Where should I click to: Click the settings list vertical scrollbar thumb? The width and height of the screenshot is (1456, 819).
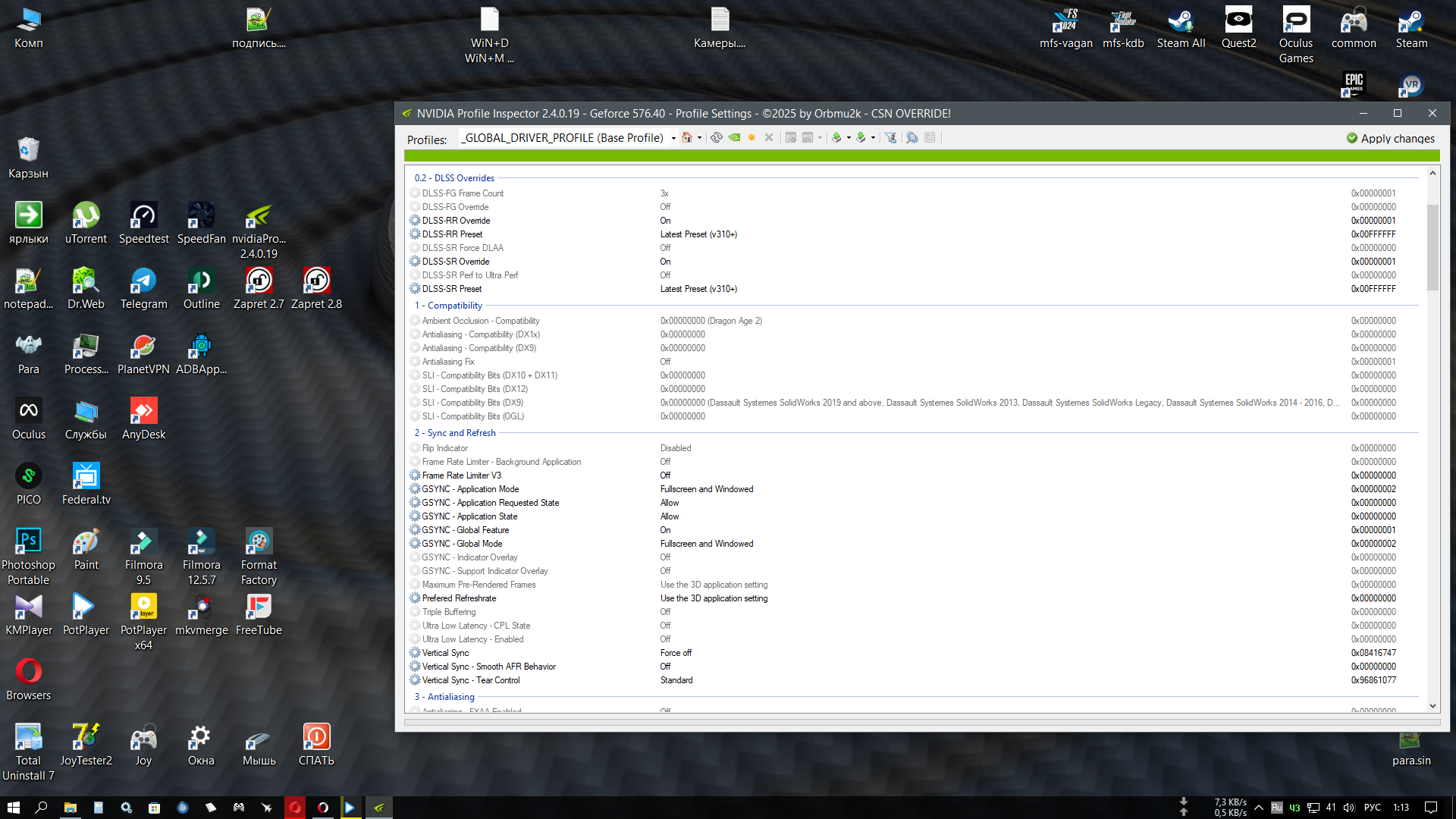click(1432, 247)
